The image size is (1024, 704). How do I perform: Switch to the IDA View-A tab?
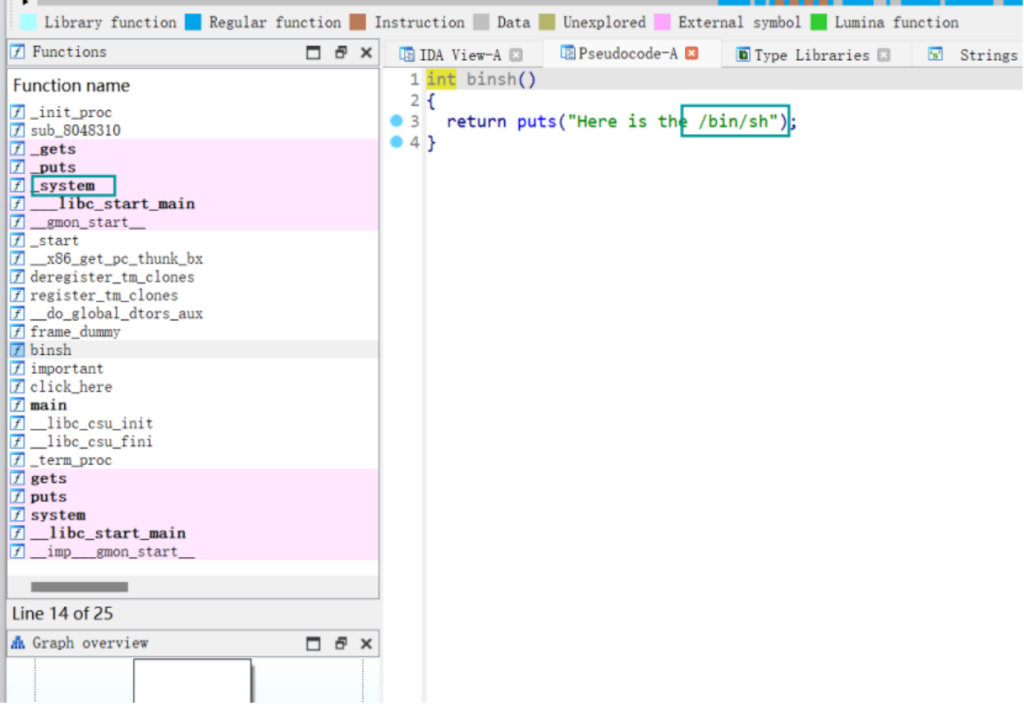(459, 55)
